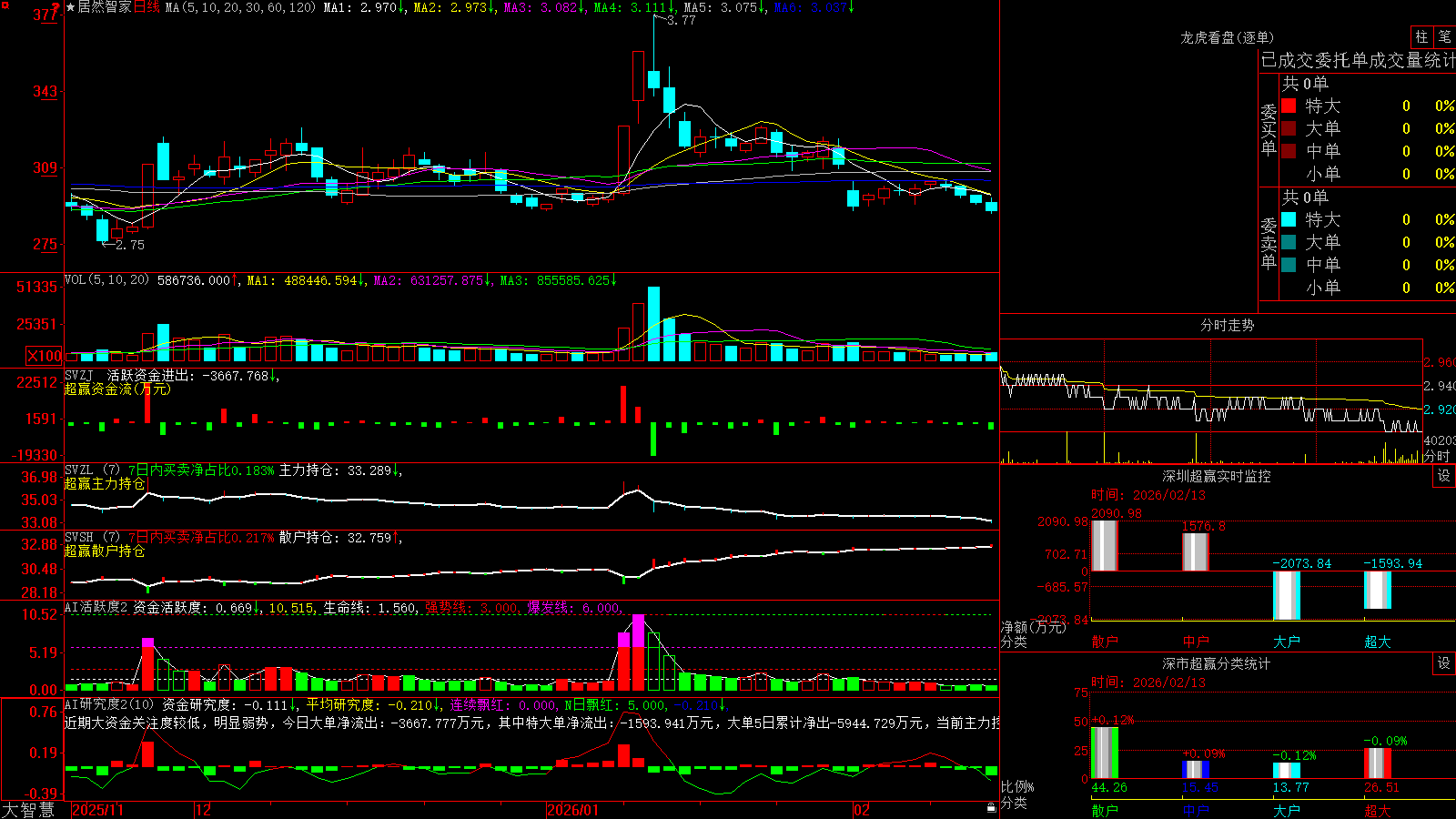1456x819 pixels.
Task: Click the teal 中单 swatch under 委卖单
Action: (1289, 265)
